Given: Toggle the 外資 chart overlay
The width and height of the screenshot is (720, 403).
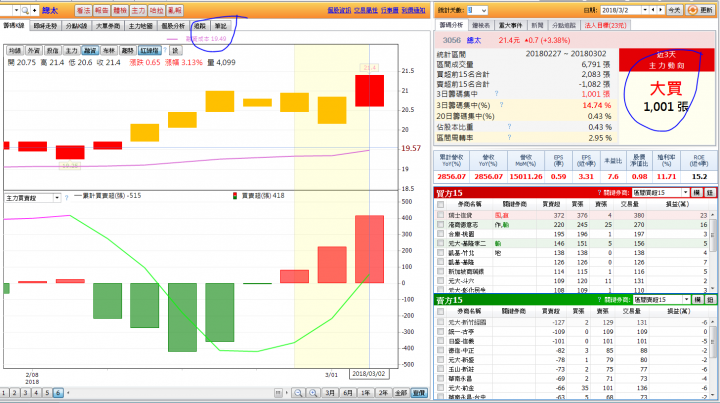Looking at the screenshot, I should point(34,50).
